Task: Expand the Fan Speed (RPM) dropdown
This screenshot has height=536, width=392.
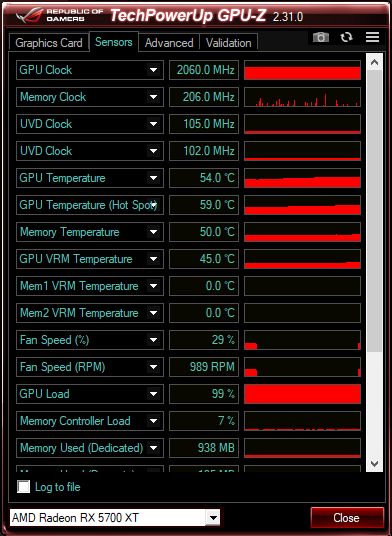Action: click(x=153, y=367)
